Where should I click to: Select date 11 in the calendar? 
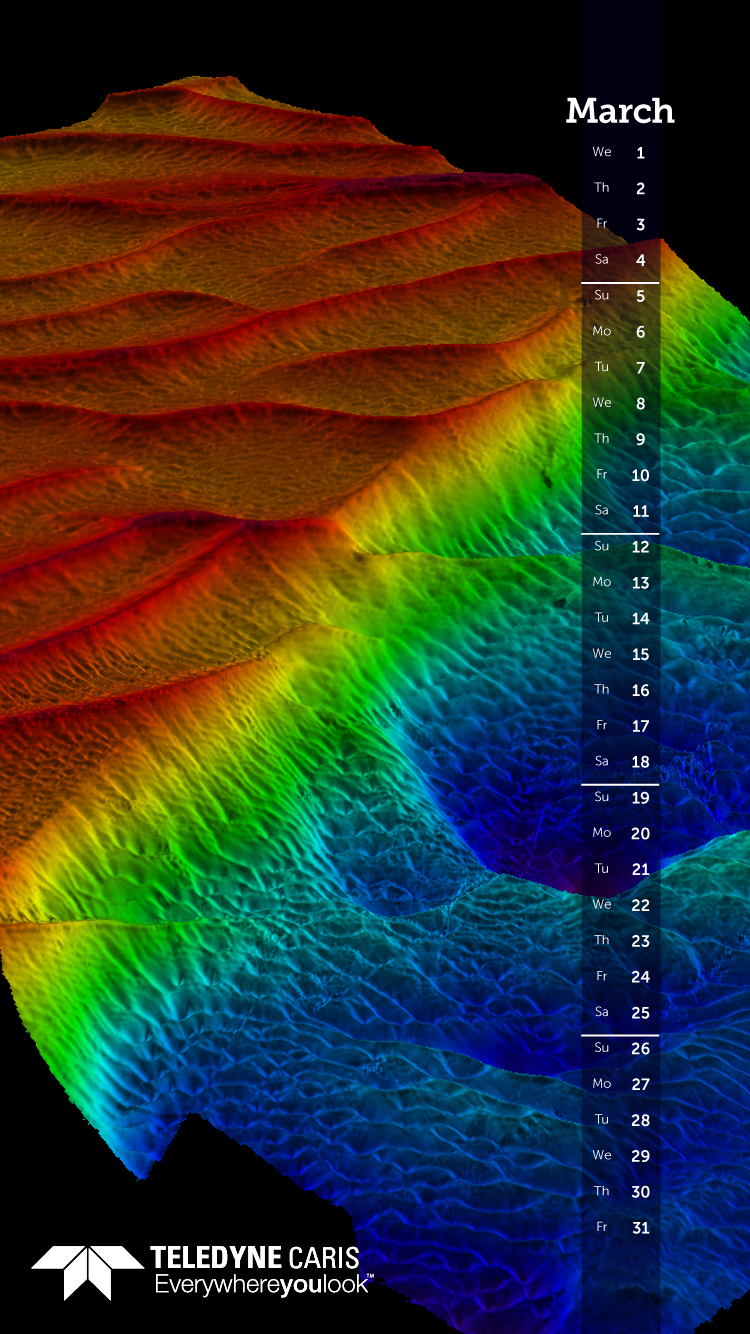tap(641, 511)
